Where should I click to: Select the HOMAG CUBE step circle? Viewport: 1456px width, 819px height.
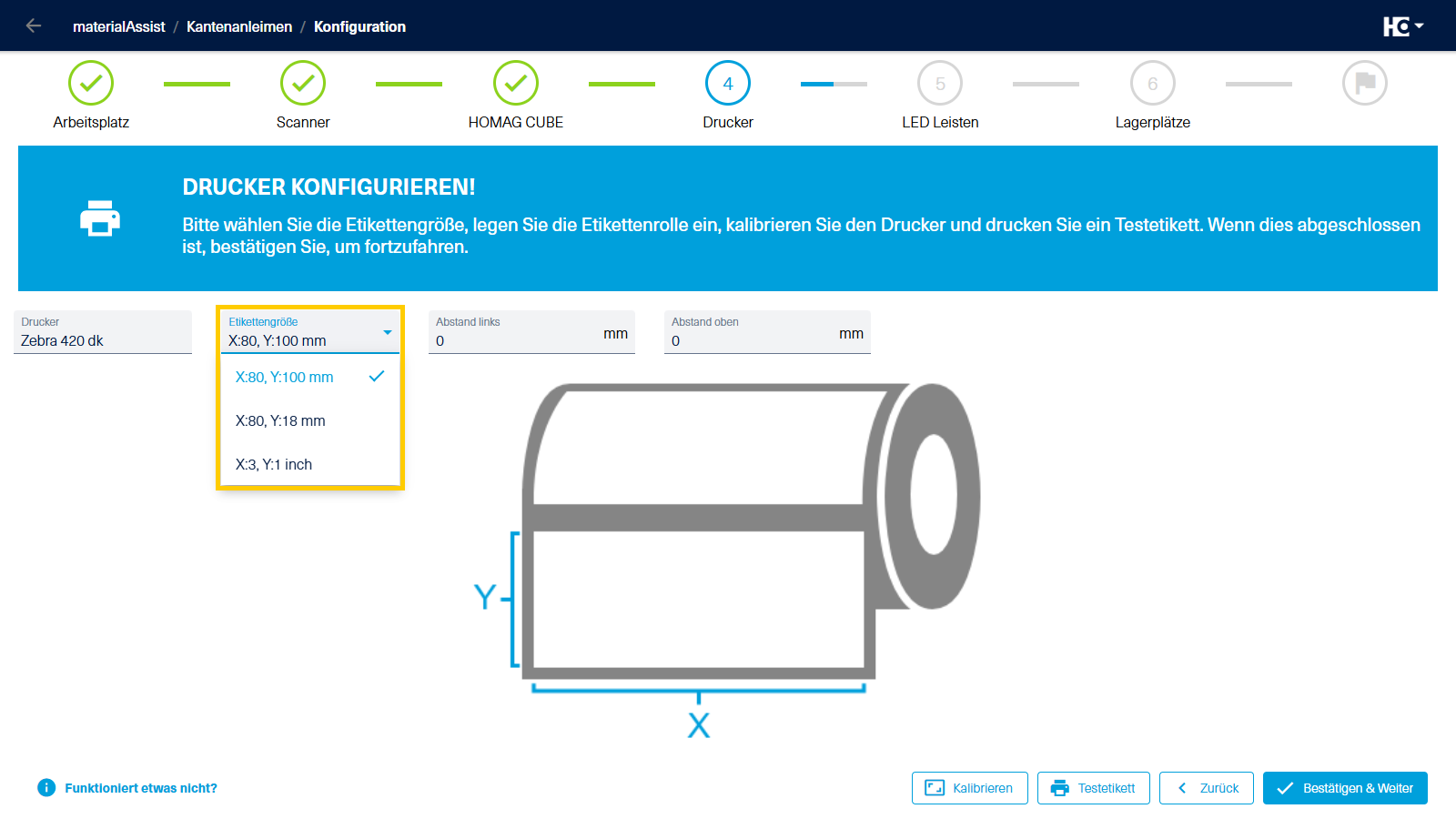[x=516, y=83]
